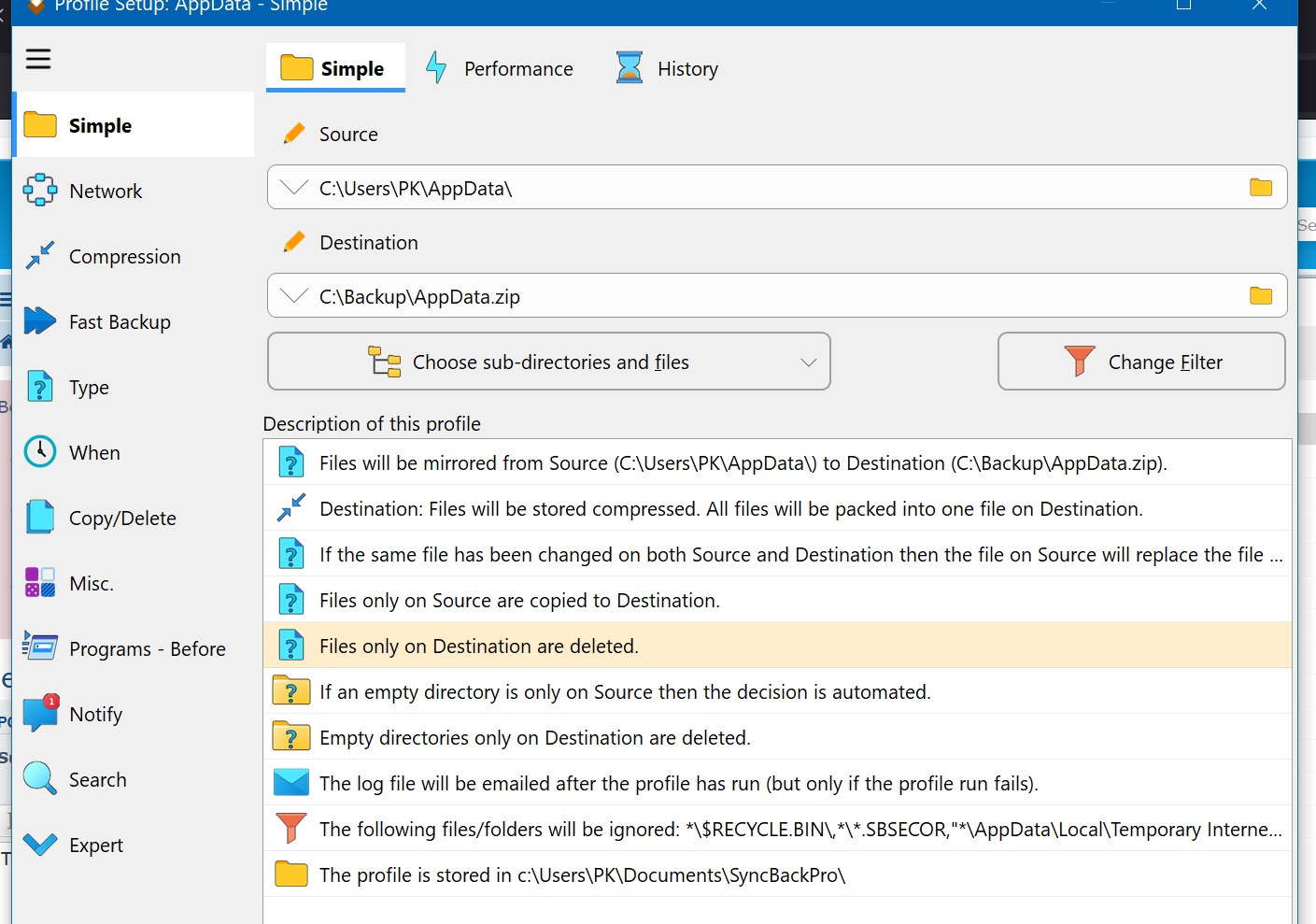Select 'Files only on Source are copied' row

[x=778, y=600]
